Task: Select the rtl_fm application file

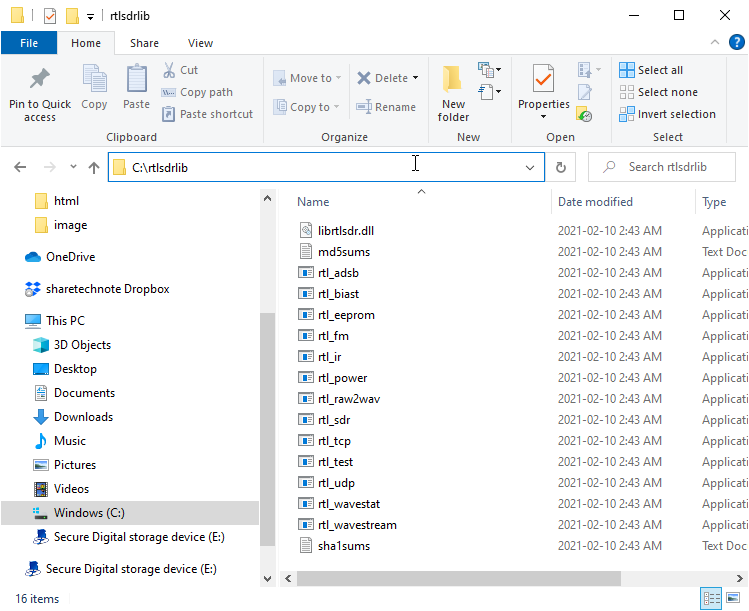Action: click(x=324, y=336)
